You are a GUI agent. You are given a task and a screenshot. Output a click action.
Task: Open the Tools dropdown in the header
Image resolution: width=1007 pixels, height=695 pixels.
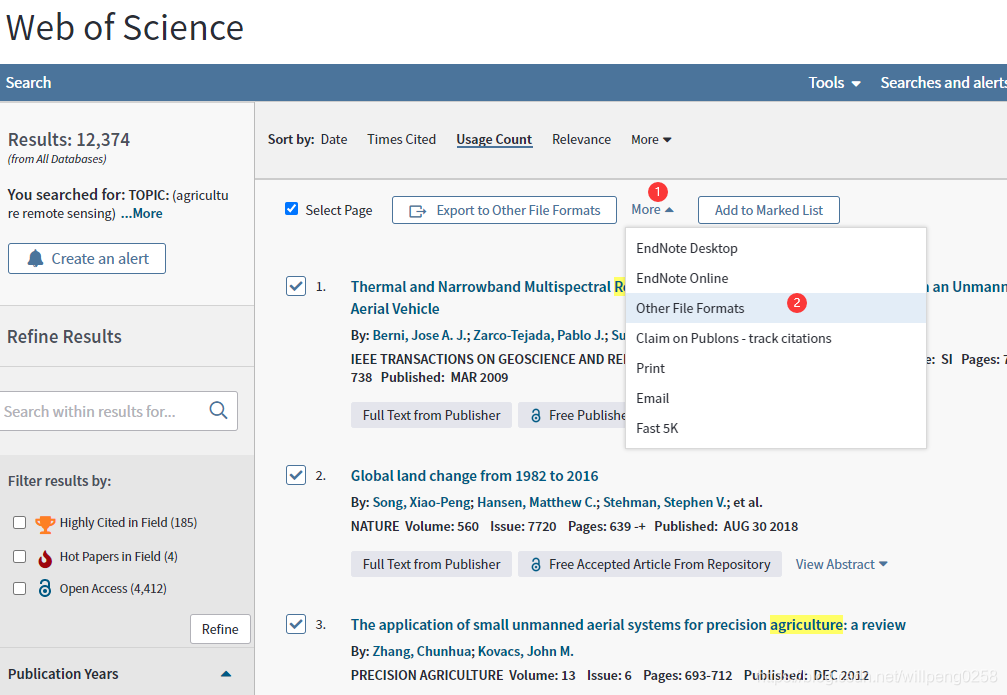(834, 83)
